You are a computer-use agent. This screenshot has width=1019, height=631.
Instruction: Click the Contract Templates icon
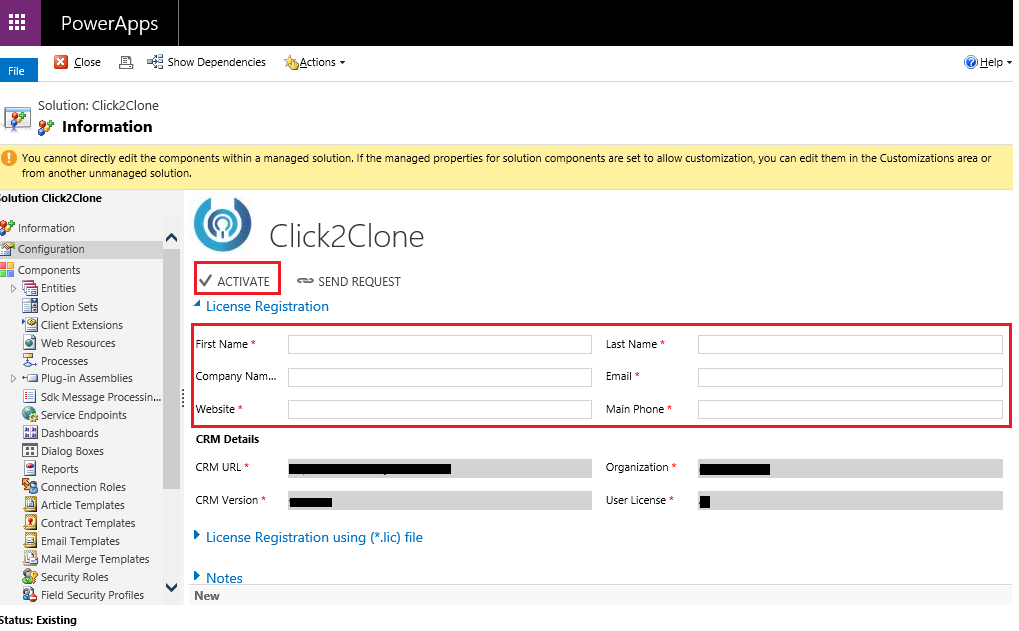pyautogui.click(x=30, y=522)
